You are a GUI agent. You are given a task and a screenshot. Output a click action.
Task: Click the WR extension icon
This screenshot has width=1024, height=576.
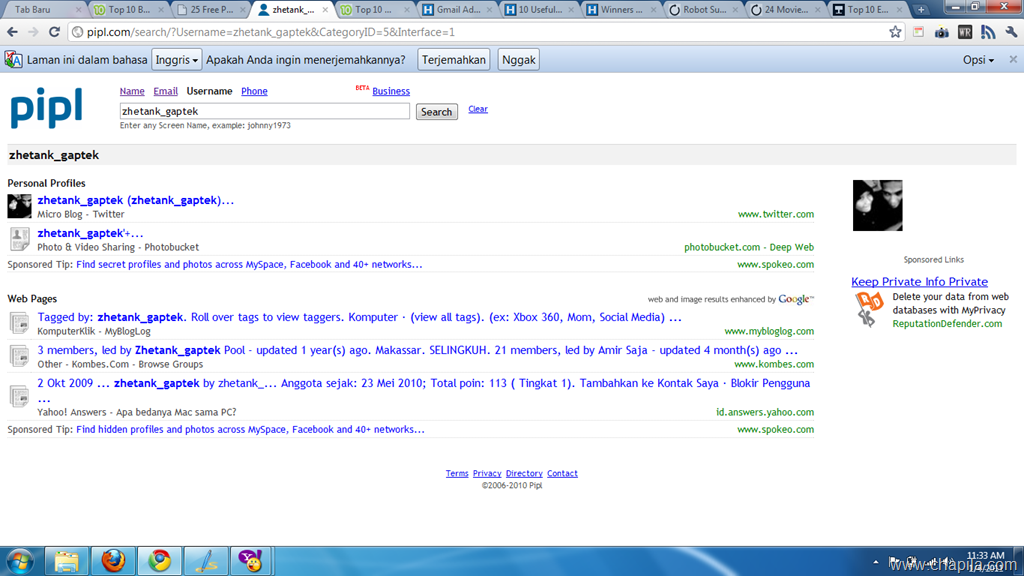point(965,31)
